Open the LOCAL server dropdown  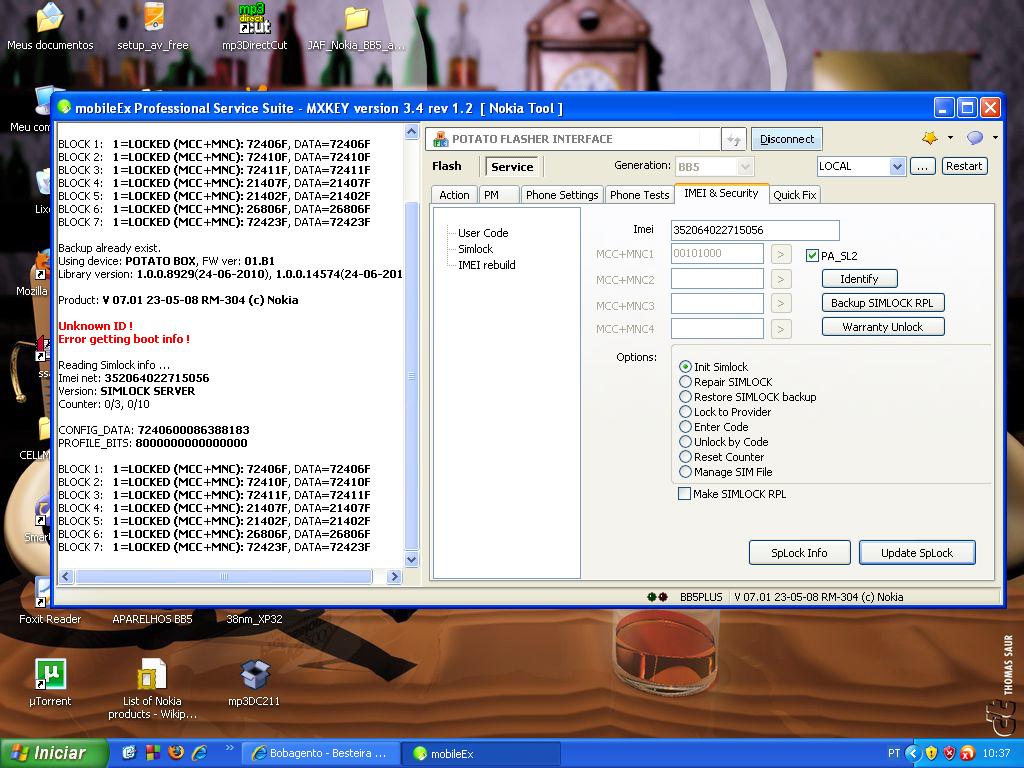click(x=897, y=167)
